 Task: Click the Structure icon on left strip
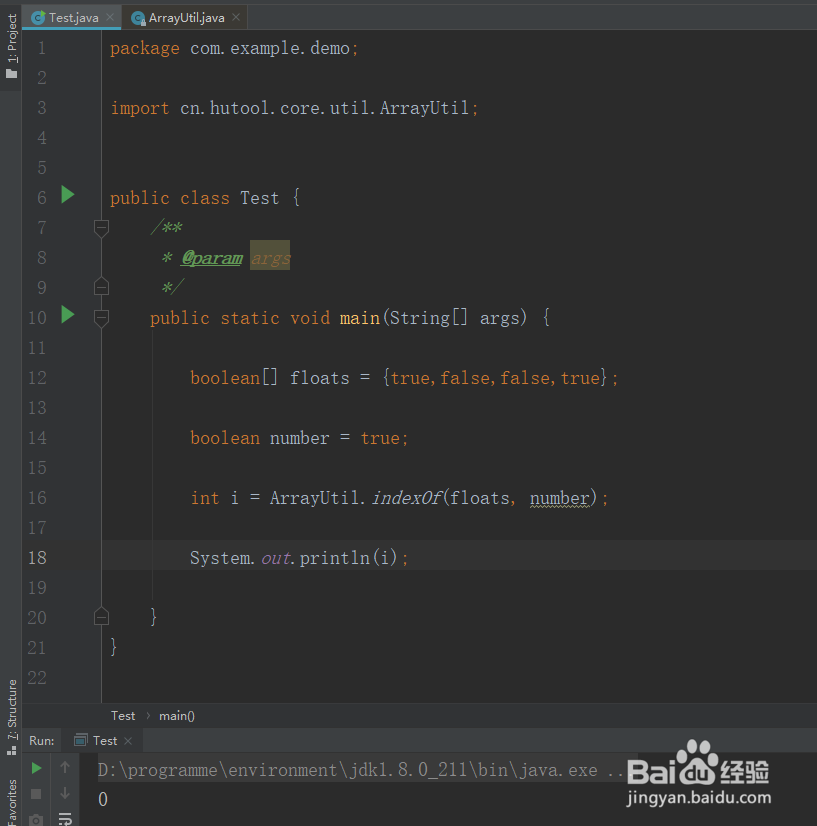point(11,751)
